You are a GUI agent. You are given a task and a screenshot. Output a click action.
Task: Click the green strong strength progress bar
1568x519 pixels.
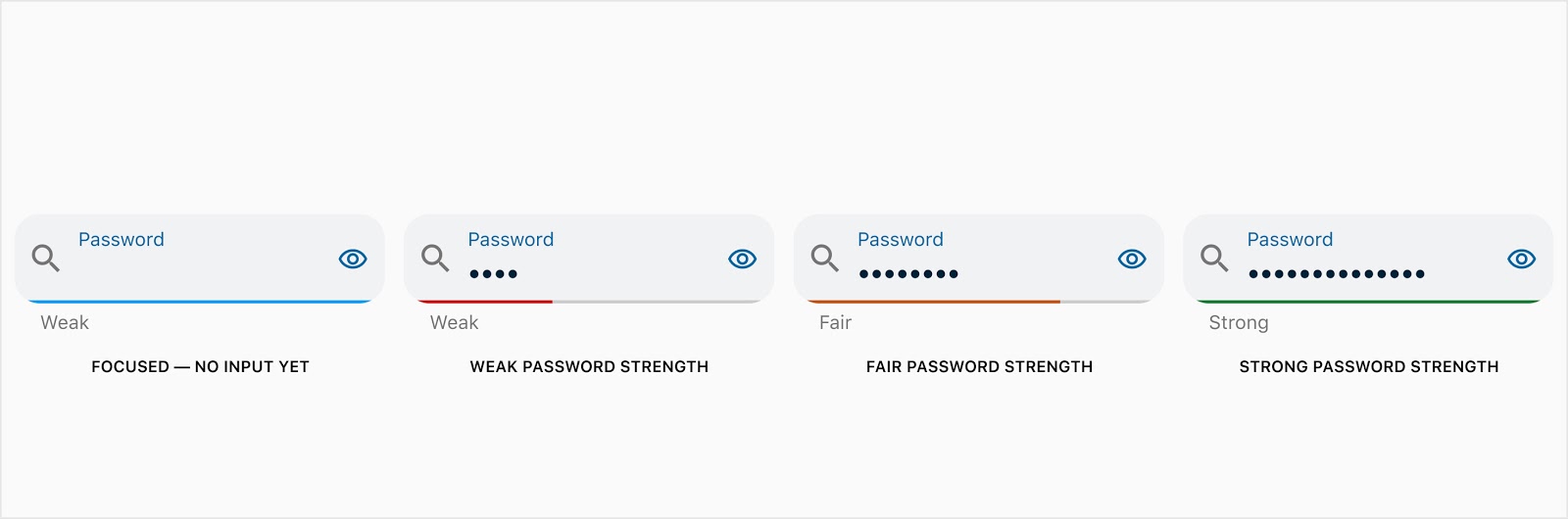click(1368, 302)
